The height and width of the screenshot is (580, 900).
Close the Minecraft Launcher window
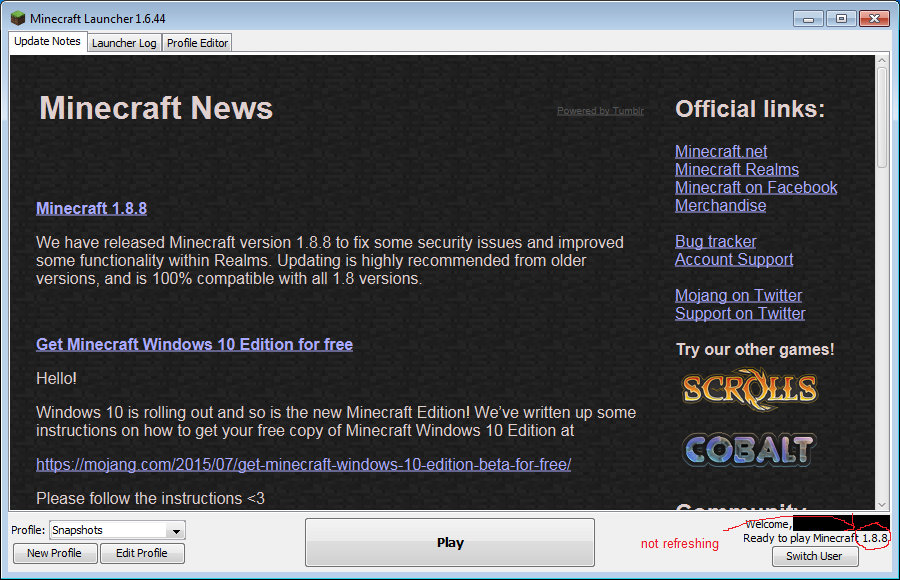tap(874, 19)
